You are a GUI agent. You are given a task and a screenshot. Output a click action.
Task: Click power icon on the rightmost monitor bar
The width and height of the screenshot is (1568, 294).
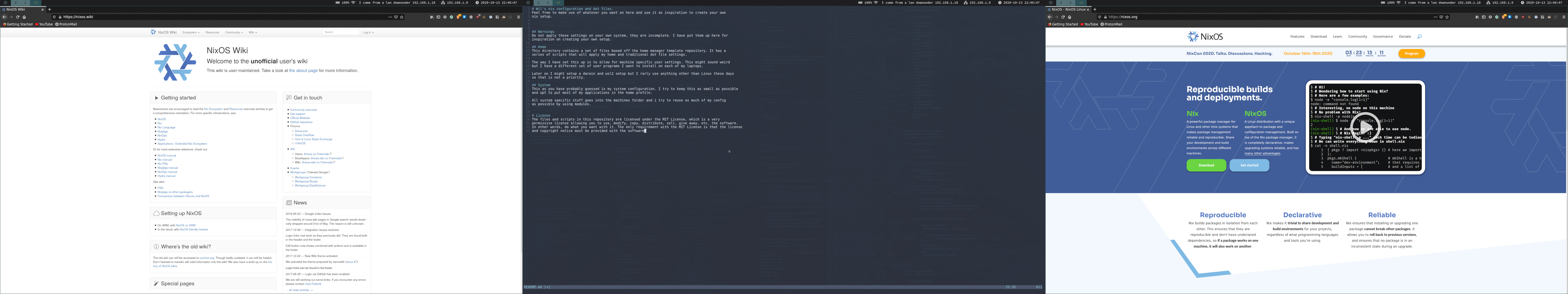tap(1051, 2)
